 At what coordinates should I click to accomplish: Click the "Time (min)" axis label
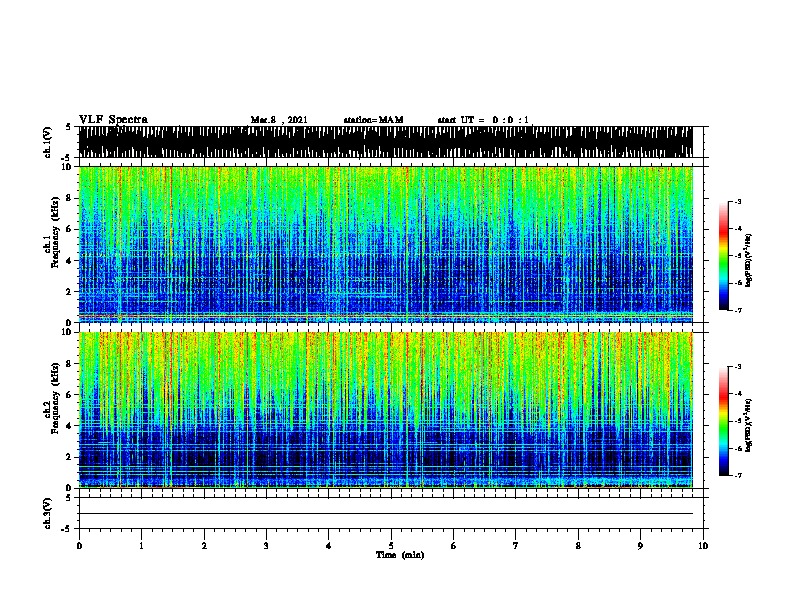(400, 555)
